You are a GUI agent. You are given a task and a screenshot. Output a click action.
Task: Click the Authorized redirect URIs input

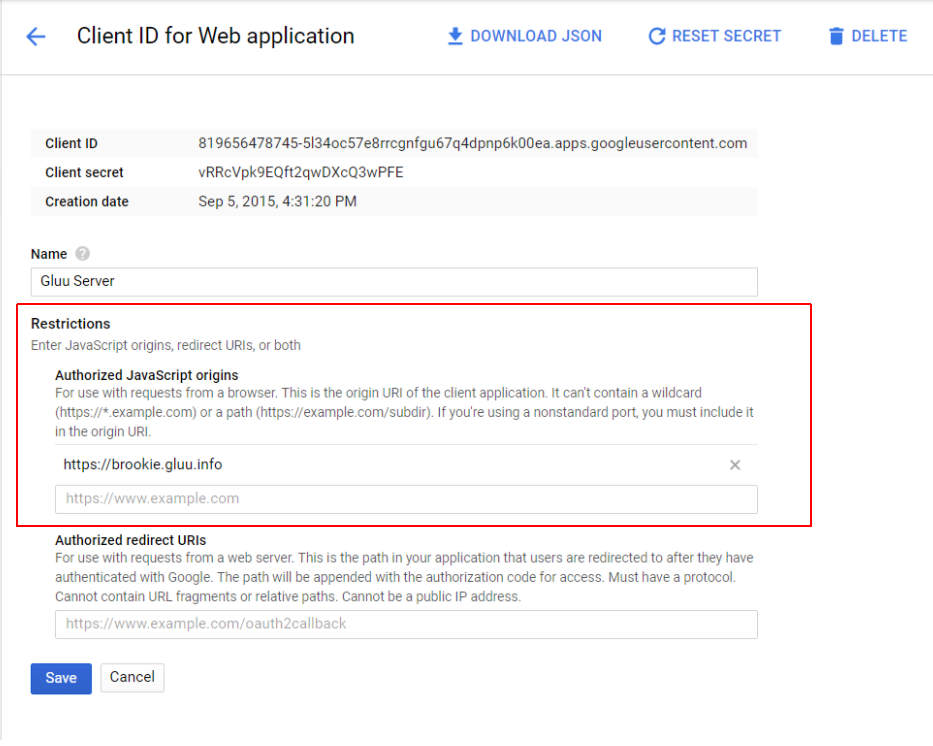(400, 624)
